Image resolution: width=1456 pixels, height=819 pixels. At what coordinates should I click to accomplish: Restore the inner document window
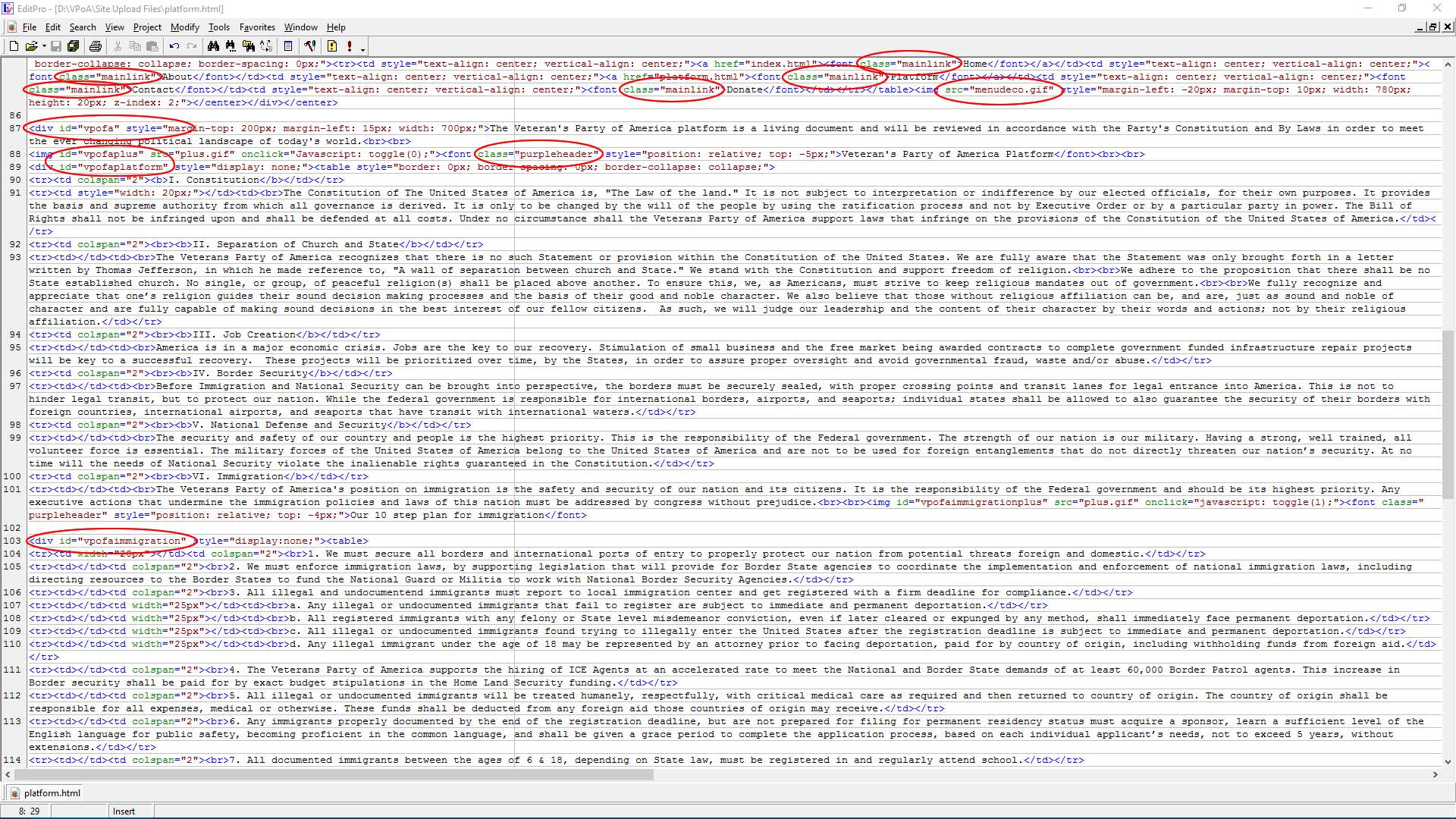pos(1433,27)
